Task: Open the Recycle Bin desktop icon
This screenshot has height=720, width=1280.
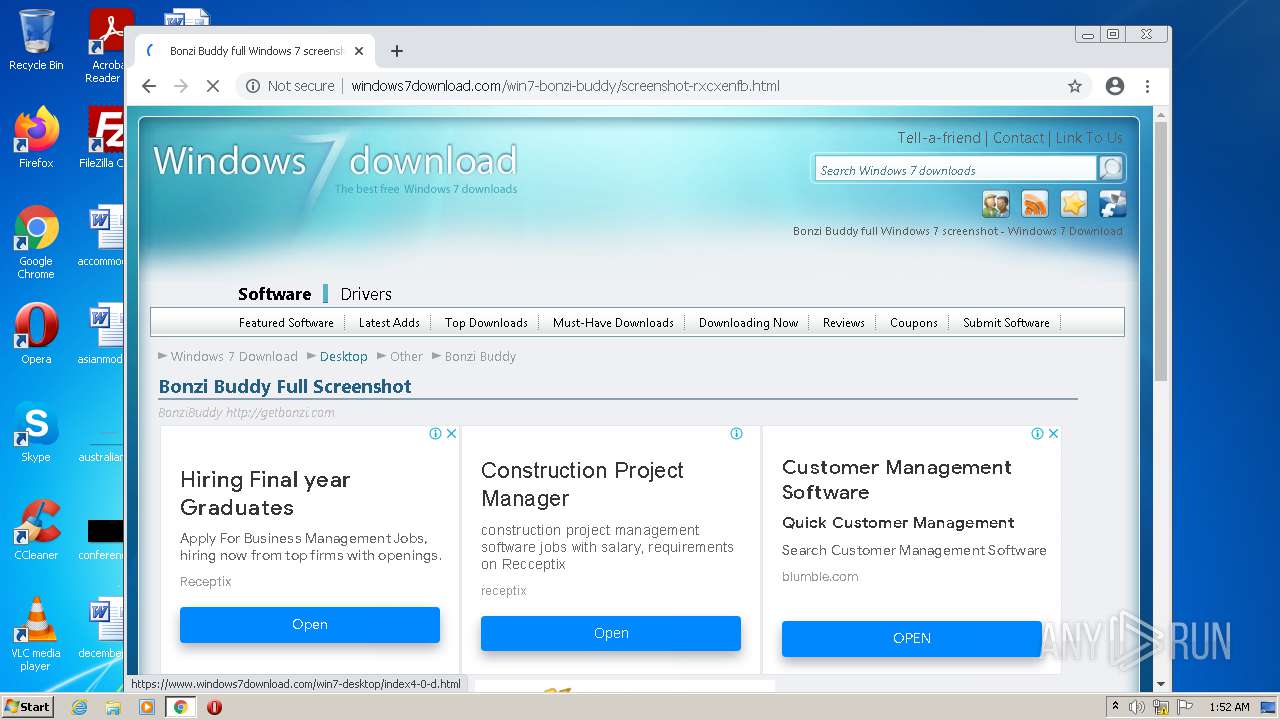Action: (x=36, y=40)
